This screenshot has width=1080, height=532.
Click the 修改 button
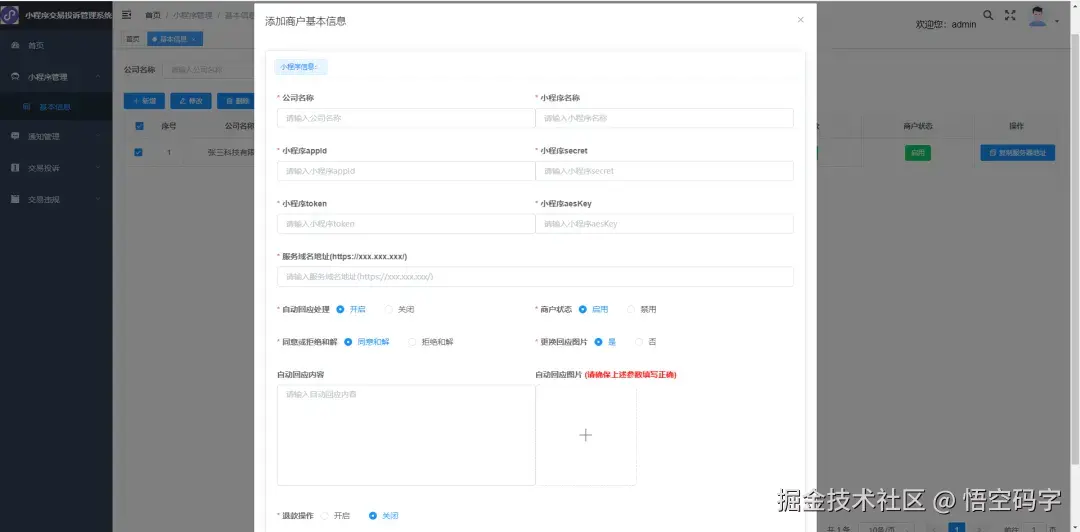(191, 101)
